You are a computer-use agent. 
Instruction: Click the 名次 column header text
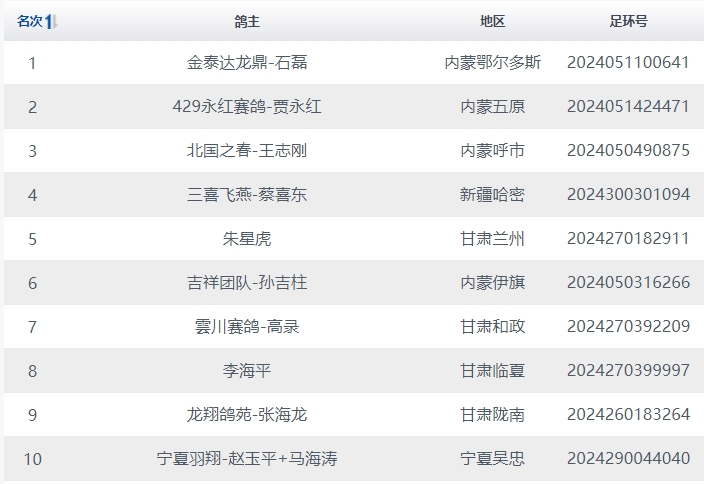29,21
